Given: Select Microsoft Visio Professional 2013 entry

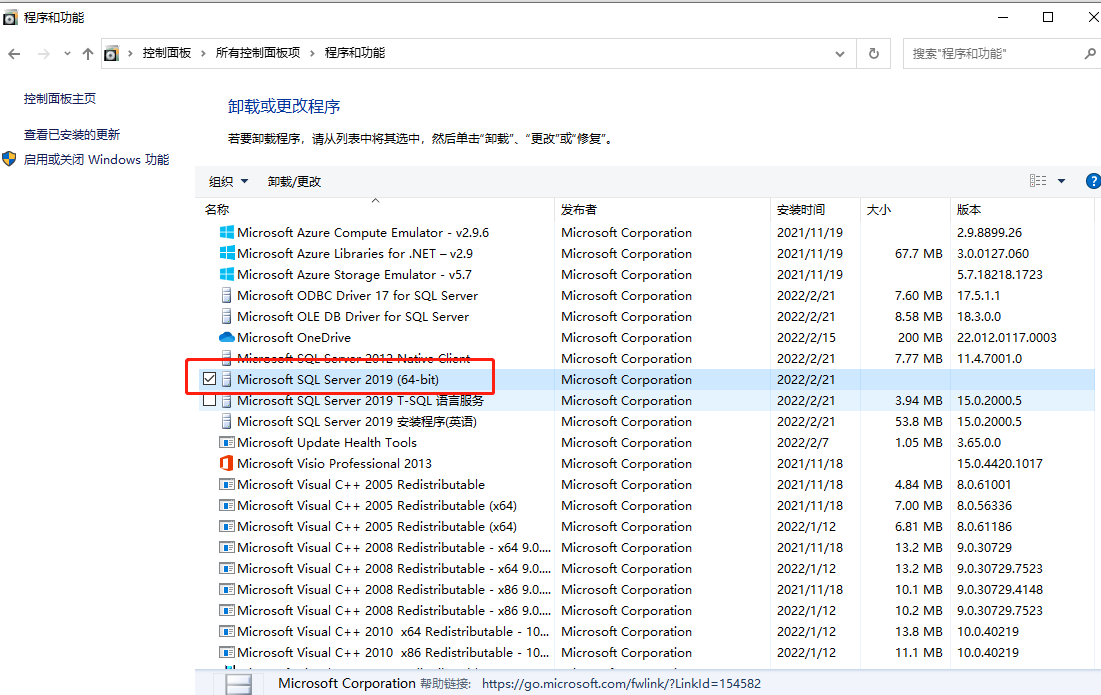Looking at the screenshot, I should [334, 463].
